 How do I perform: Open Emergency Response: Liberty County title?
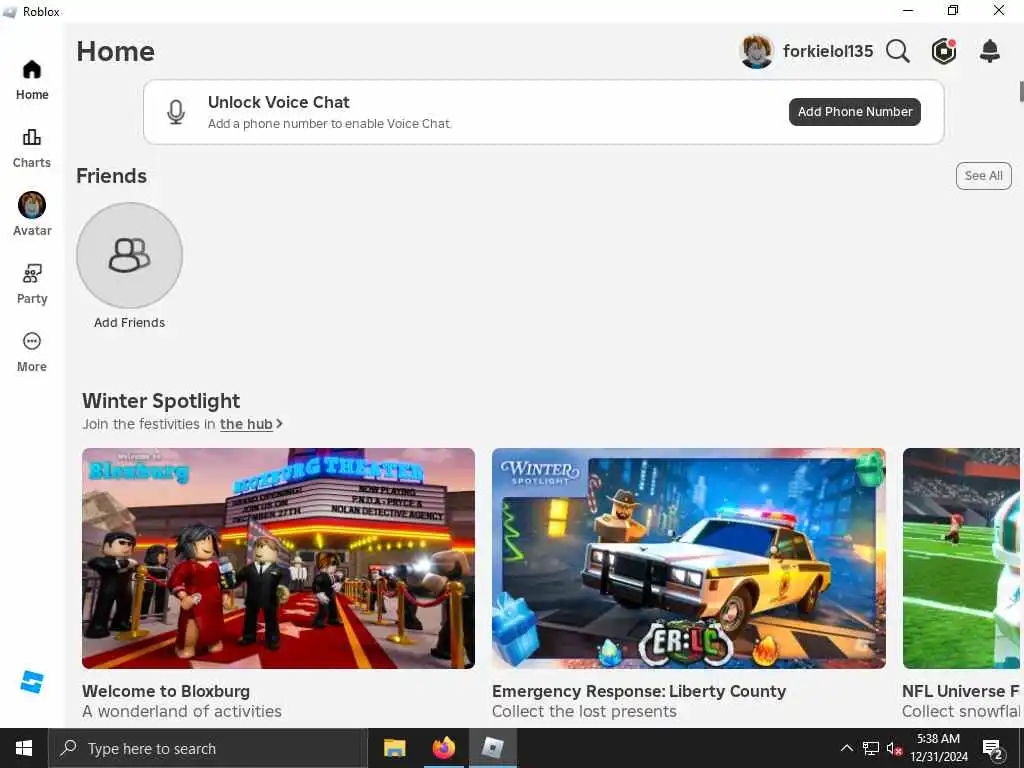tap(639, 691)
